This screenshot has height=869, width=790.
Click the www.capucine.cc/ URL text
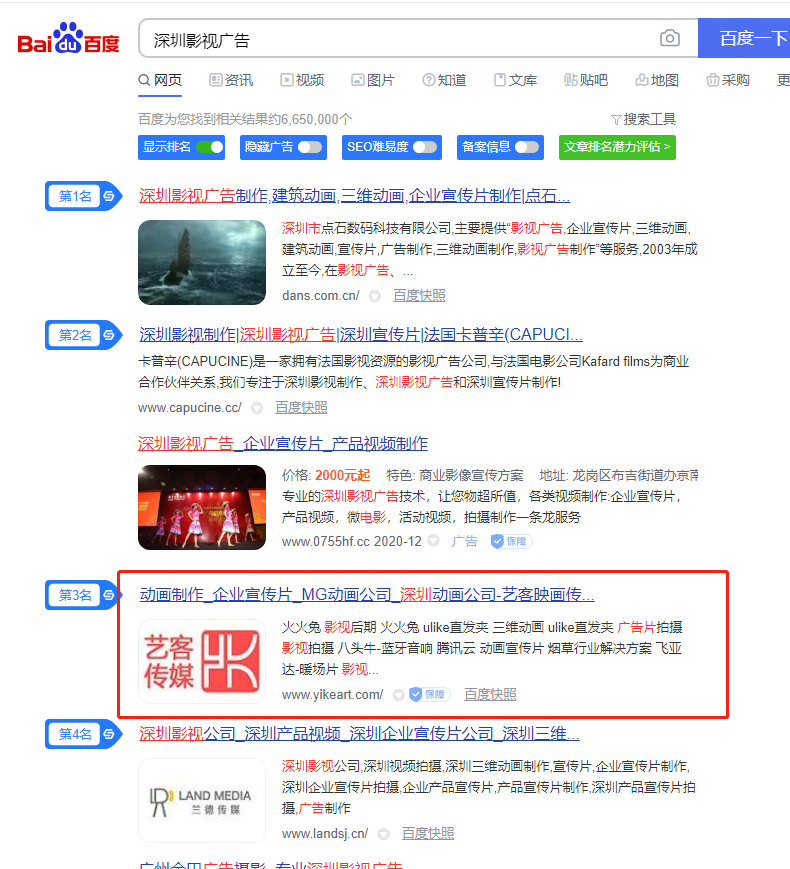click(190, 408)
